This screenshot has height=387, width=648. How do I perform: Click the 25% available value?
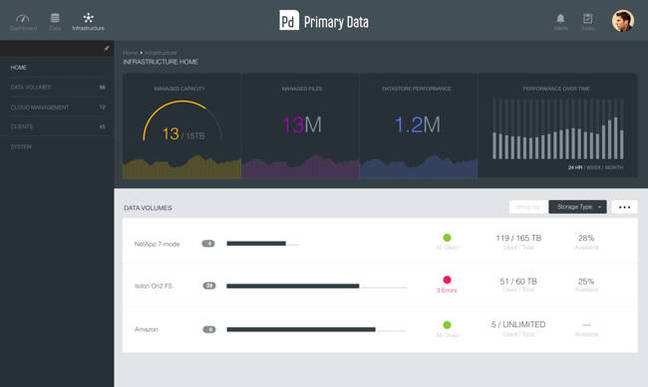pyautogui.click(x=586, y=281)
